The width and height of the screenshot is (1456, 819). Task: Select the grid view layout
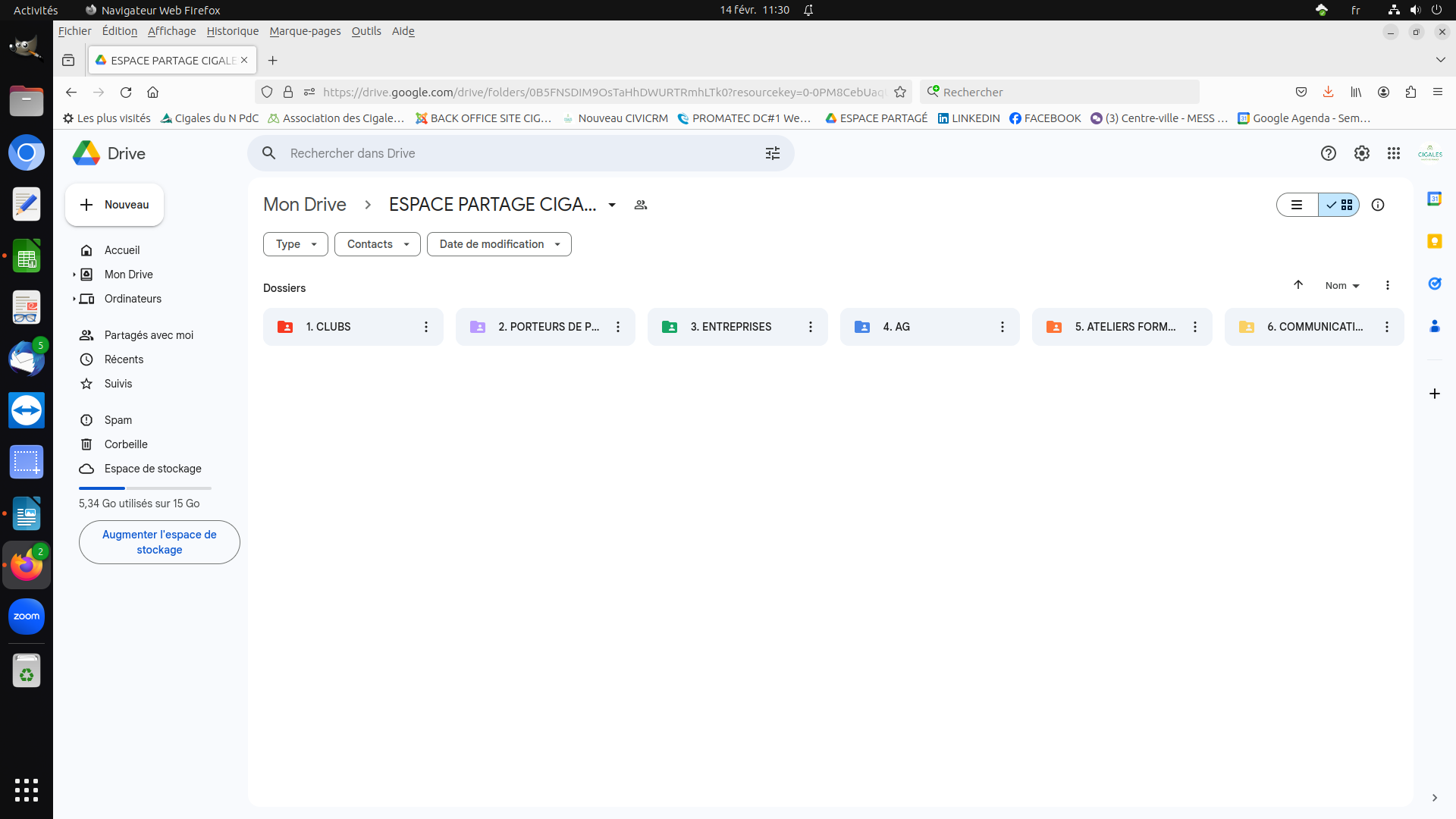tap(1339, 205)
